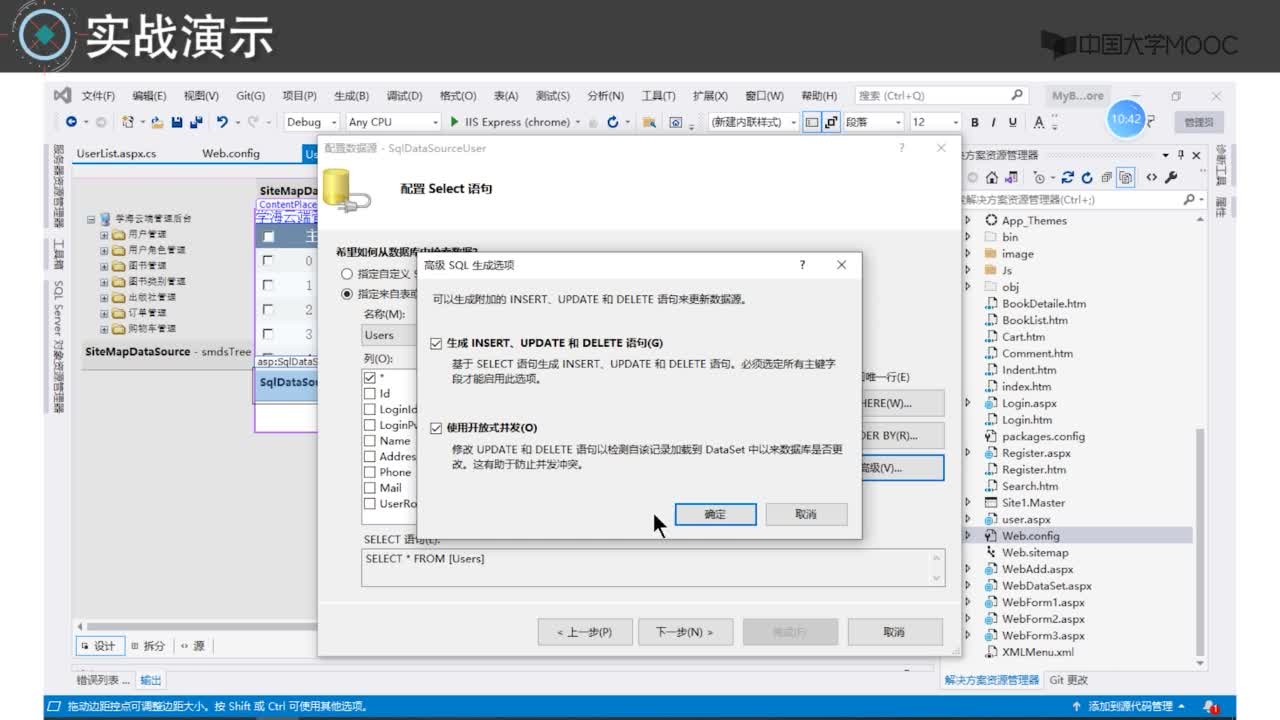Expand the App_Themes folder

[x=967, y=220]
